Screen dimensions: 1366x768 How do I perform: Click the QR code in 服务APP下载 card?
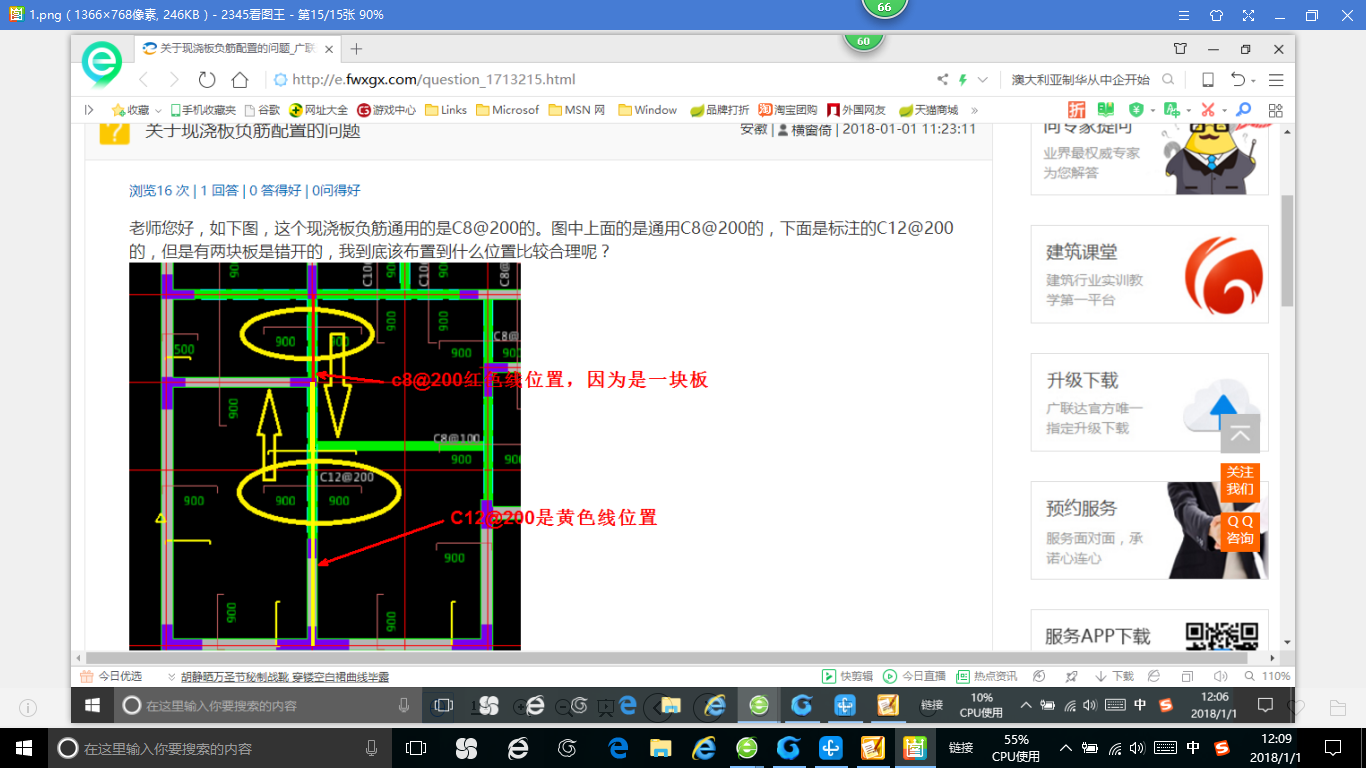click(x=1221, y=634)
